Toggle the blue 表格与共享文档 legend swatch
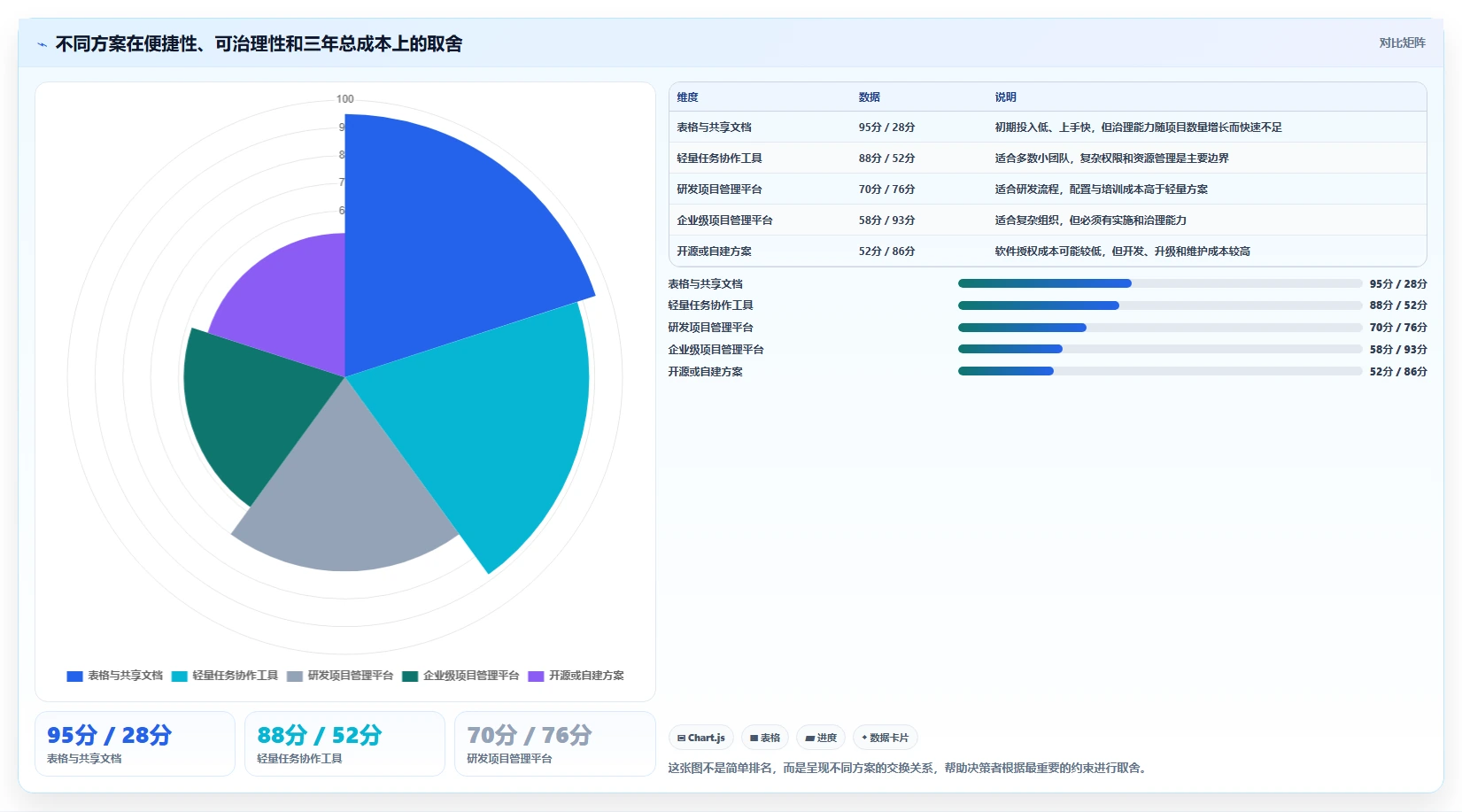Image resolution: width=1462 pixels, height=812 pixels. (74, 676)
